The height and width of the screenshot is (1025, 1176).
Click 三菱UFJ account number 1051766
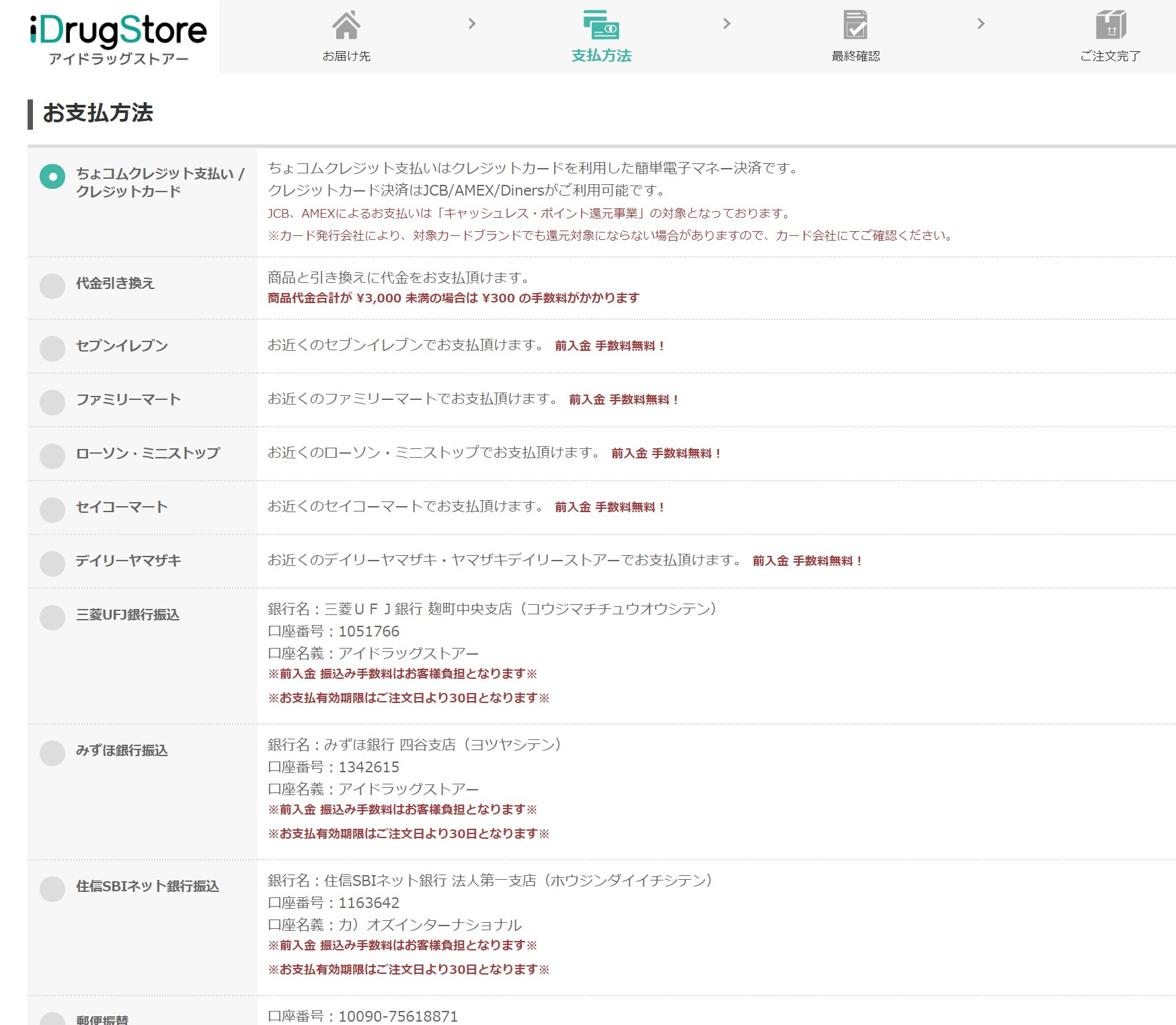pyautogui.click(x=369, y=632)
